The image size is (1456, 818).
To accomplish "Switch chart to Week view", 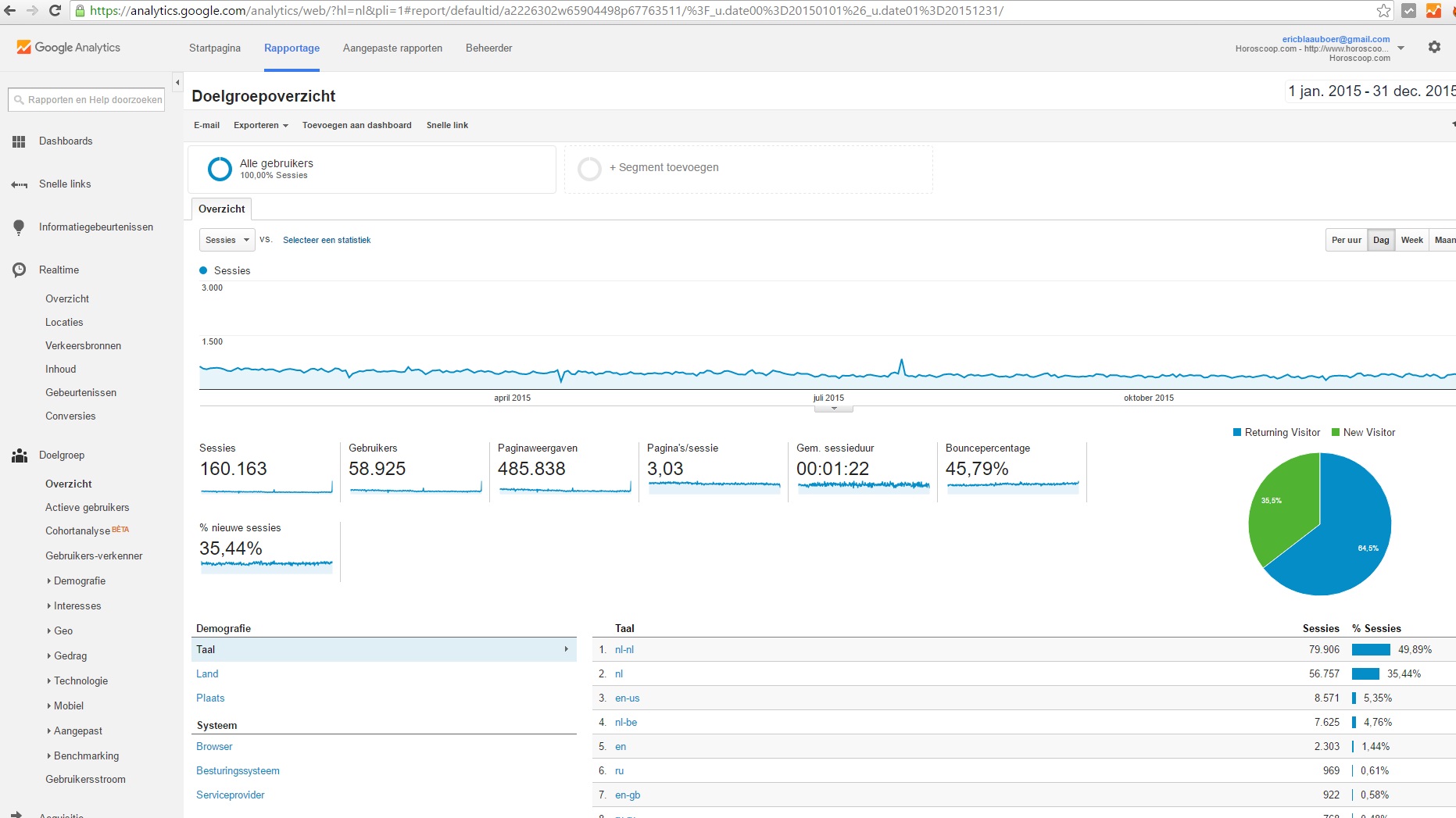I will (1411, 241).
